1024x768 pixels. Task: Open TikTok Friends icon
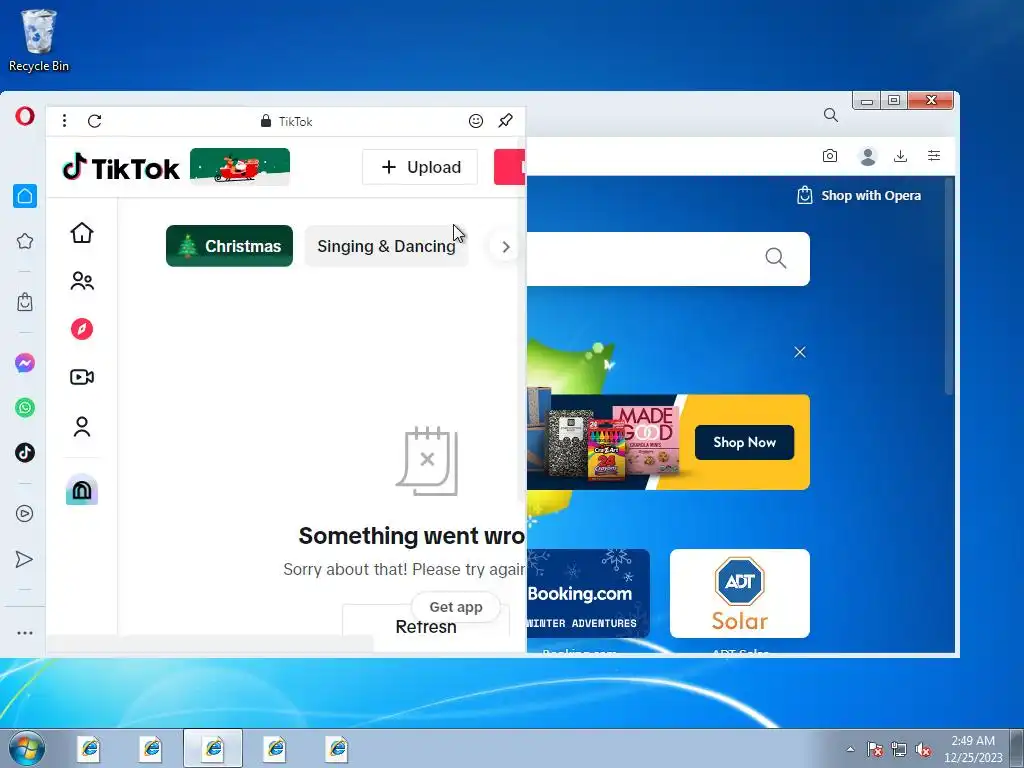point(82,281)
